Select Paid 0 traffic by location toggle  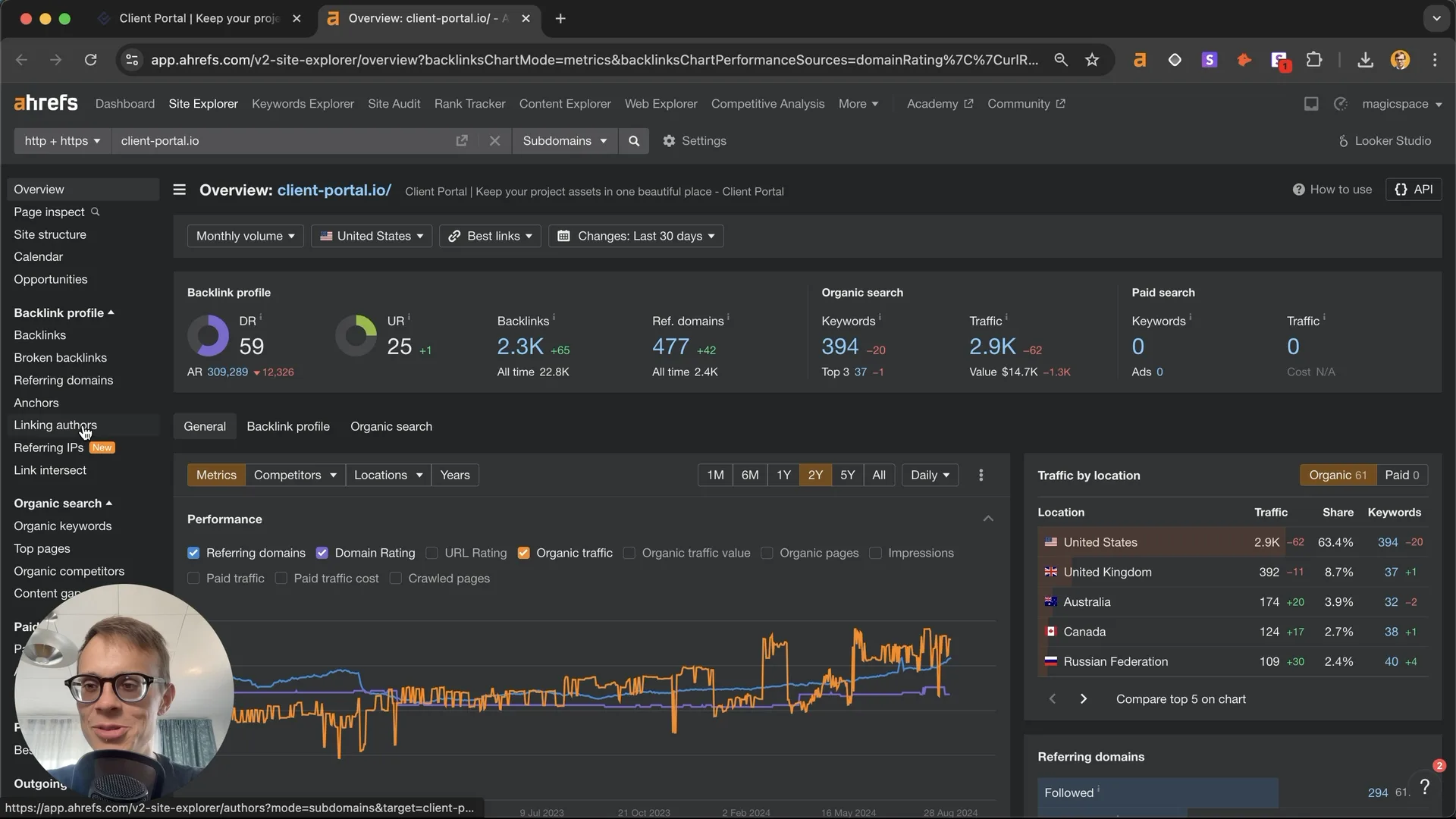coord(1401,475)
